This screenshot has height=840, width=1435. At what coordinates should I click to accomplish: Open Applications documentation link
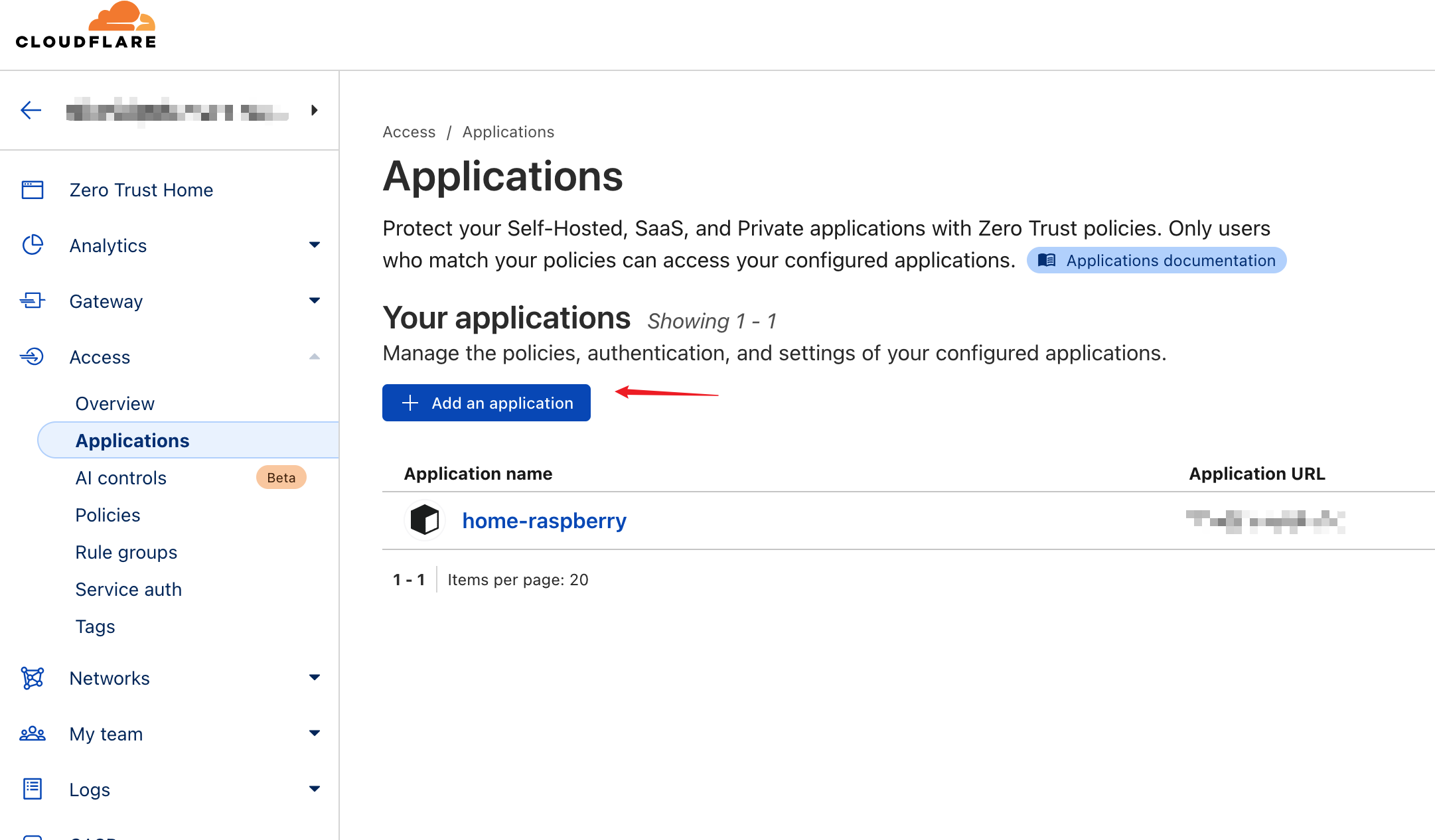coord(1156,260)
